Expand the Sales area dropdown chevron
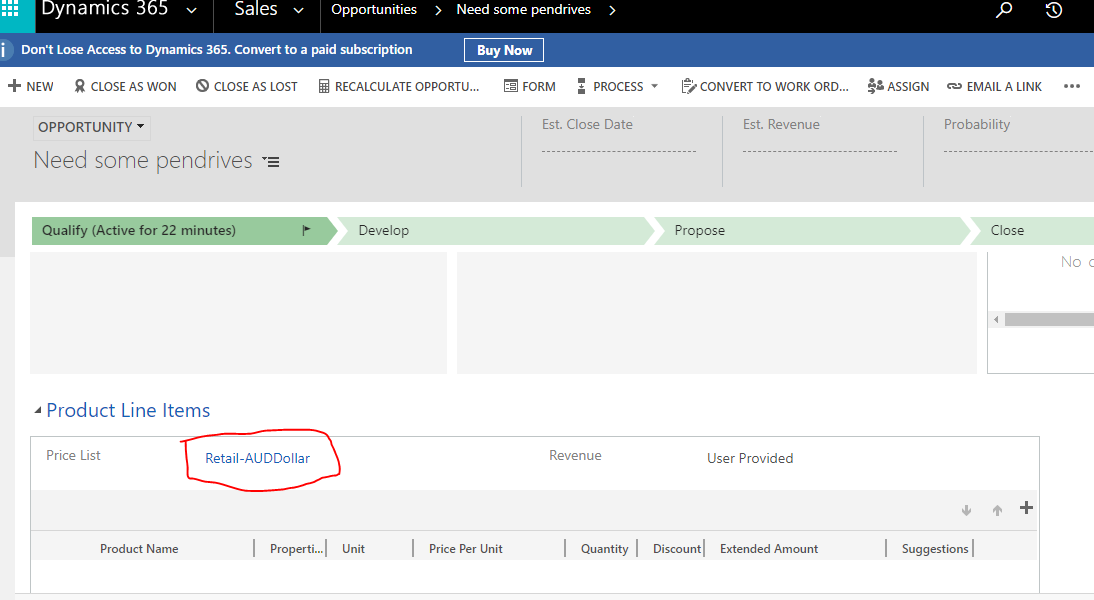The height and width of the screenshot is (600, 1094). 298,10
